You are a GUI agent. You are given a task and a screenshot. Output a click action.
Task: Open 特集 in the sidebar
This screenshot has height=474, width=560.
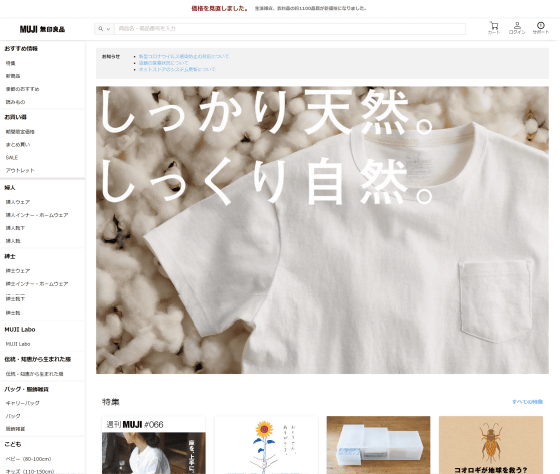10,63
